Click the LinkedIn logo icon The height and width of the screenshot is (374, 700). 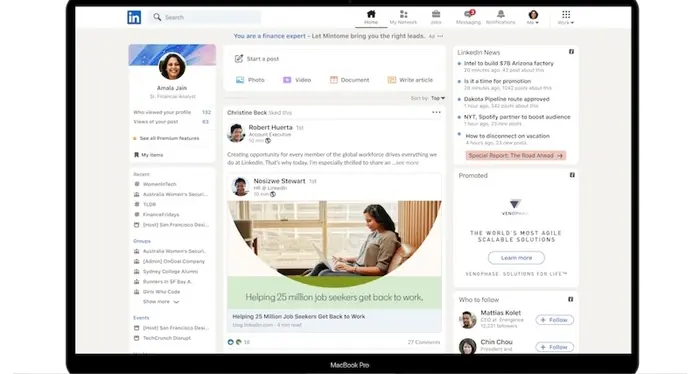(x=134, y=17)
